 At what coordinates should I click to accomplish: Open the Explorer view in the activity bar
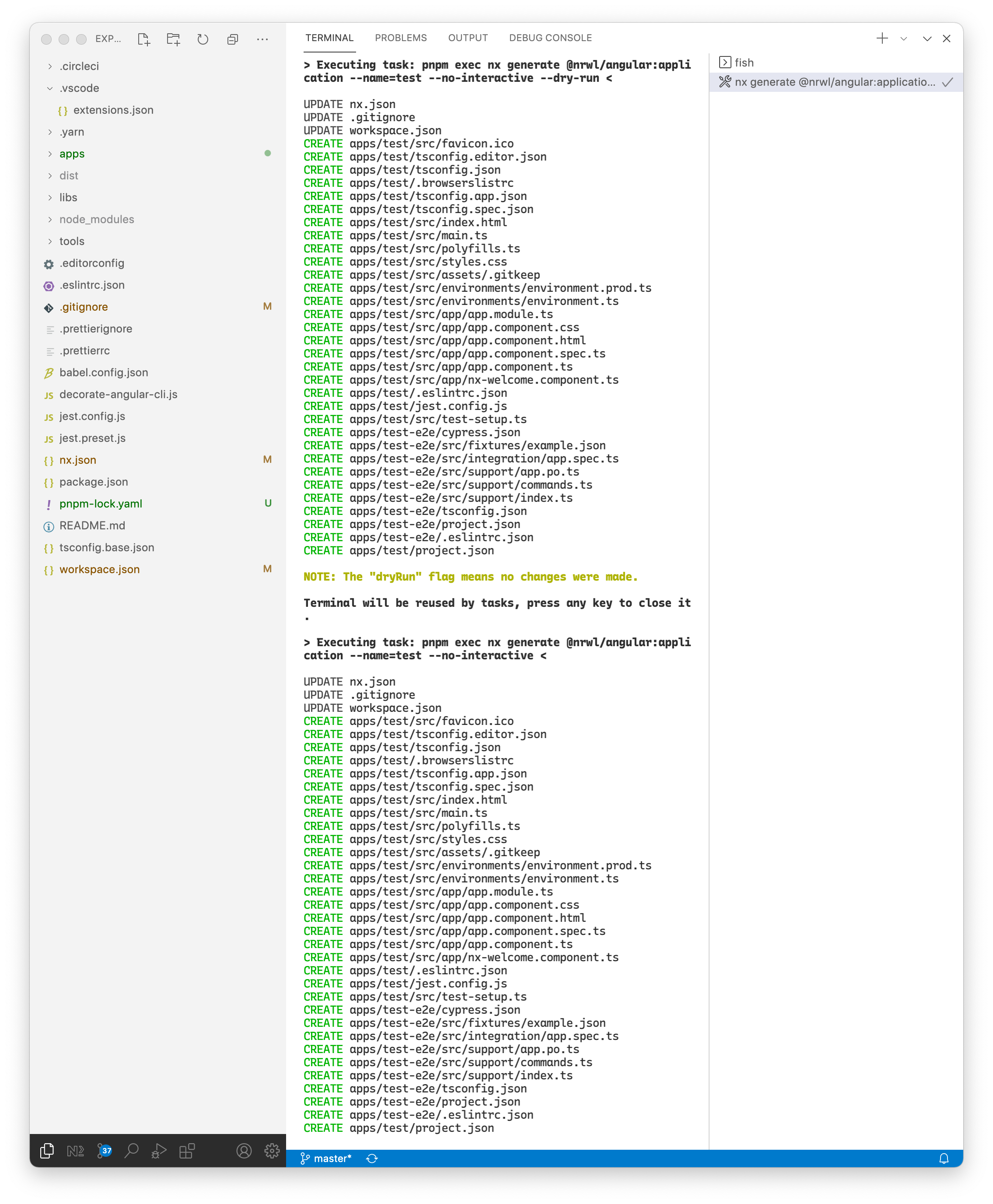tap(46, 1151)
